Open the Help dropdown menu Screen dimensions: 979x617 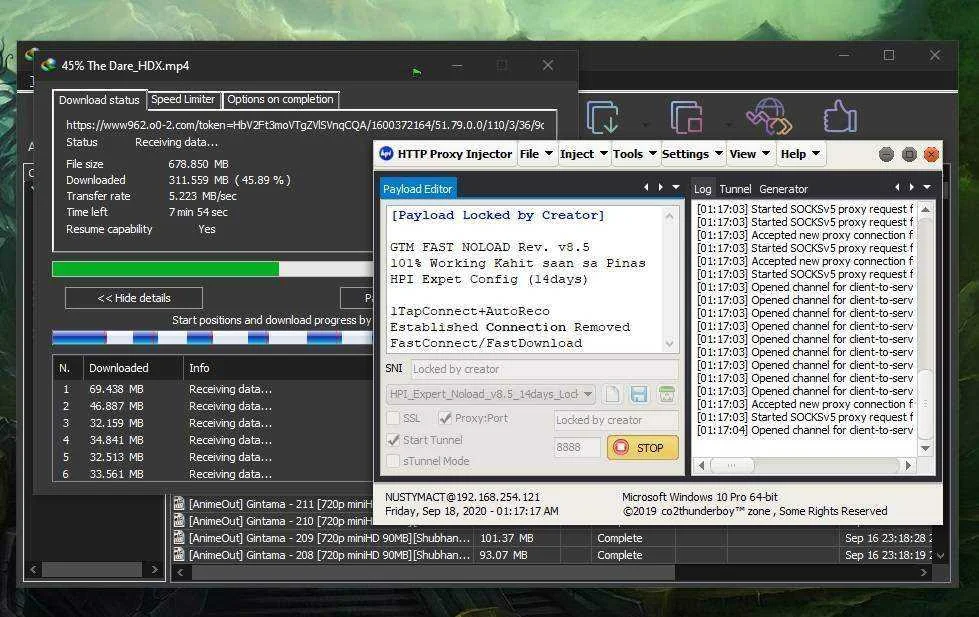pos(800,154)
